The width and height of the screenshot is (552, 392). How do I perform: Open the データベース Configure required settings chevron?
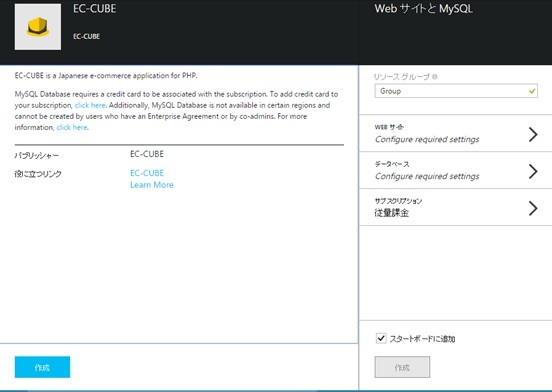pos(533,171)
